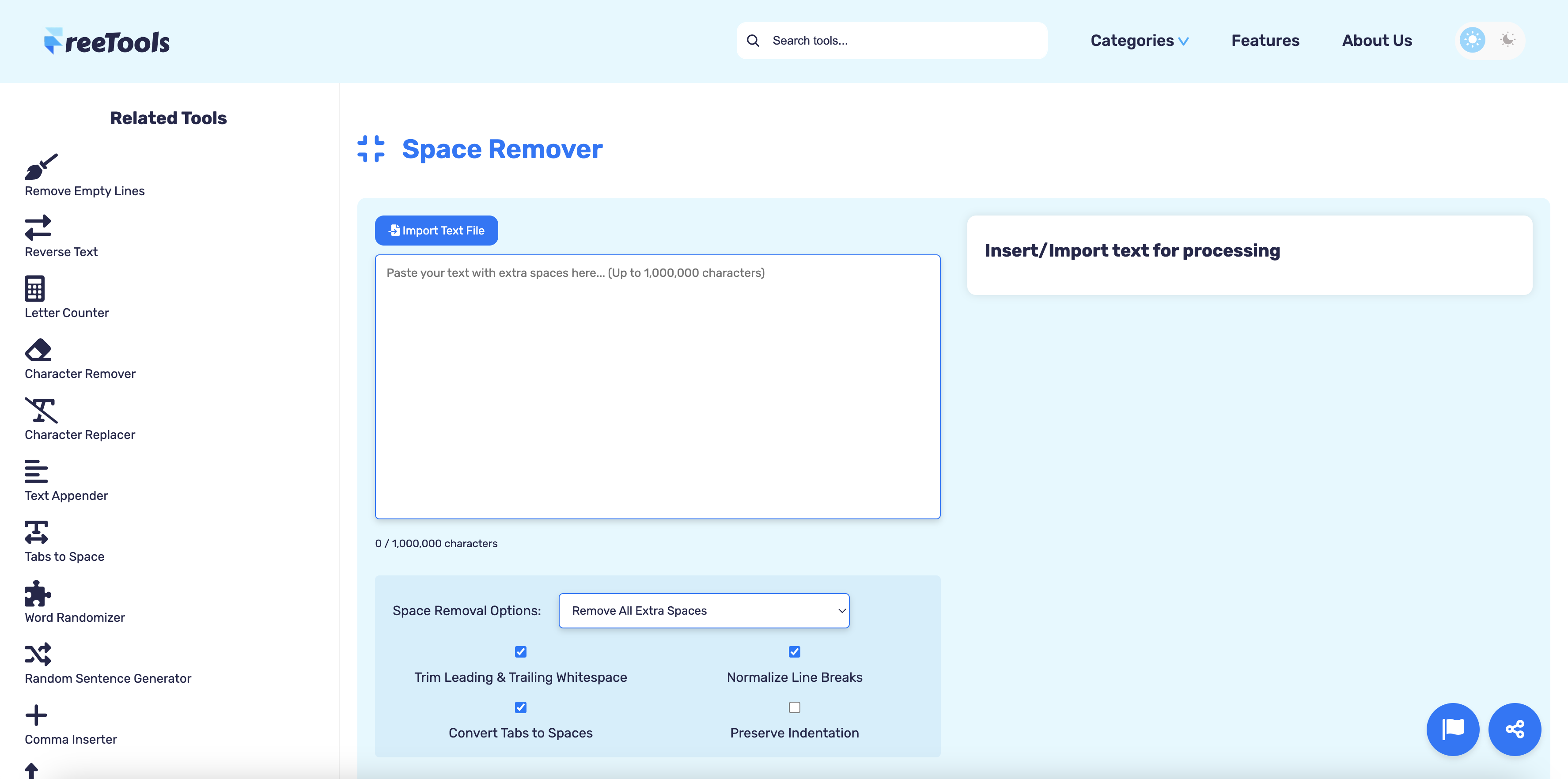Select the Tabs to Space tool icon
The width and height of the screenshot is (1568, 779).
click(x=36, y=533)
